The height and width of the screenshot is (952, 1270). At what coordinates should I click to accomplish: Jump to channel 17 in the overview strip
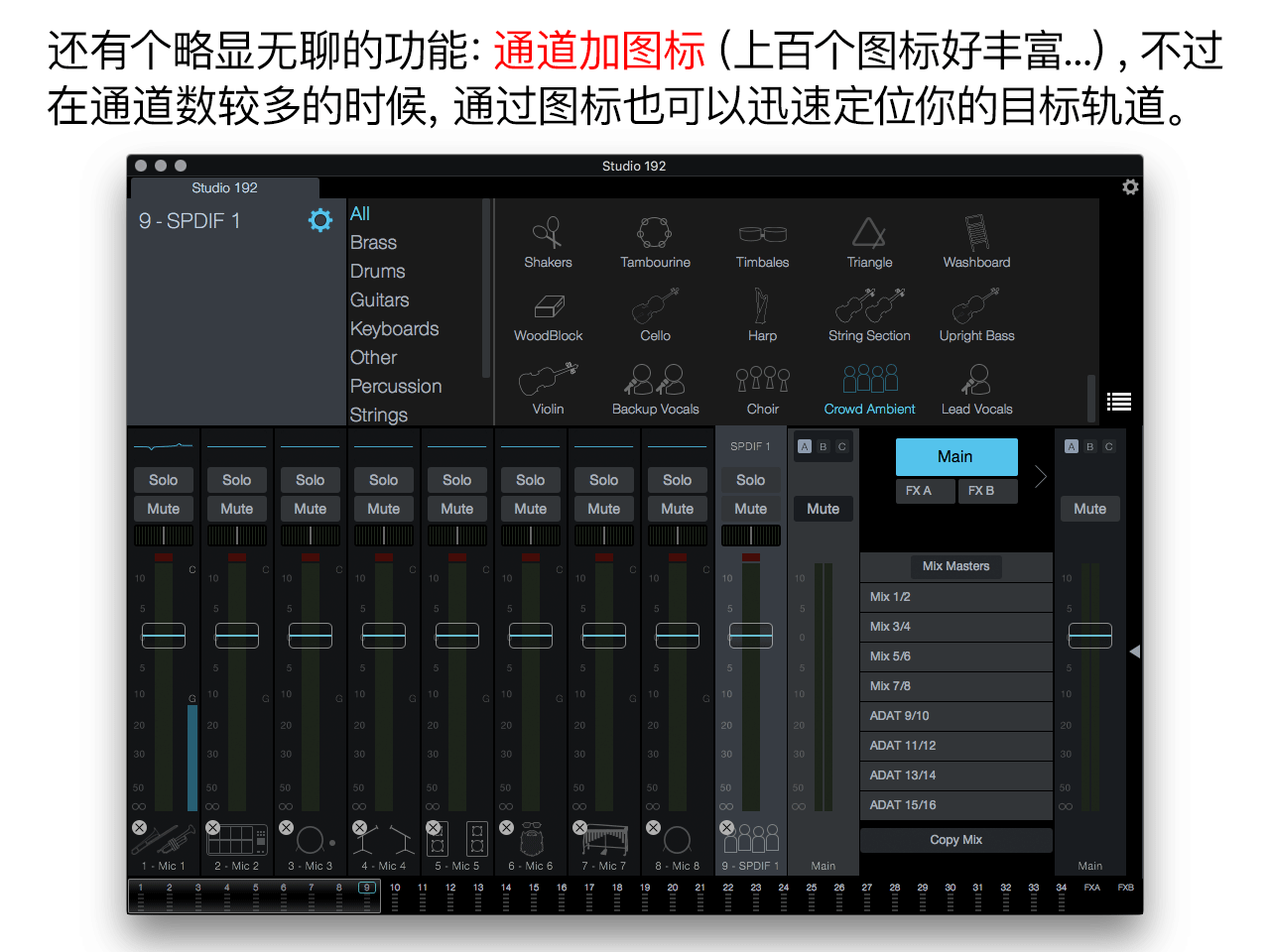coord(589,896)
